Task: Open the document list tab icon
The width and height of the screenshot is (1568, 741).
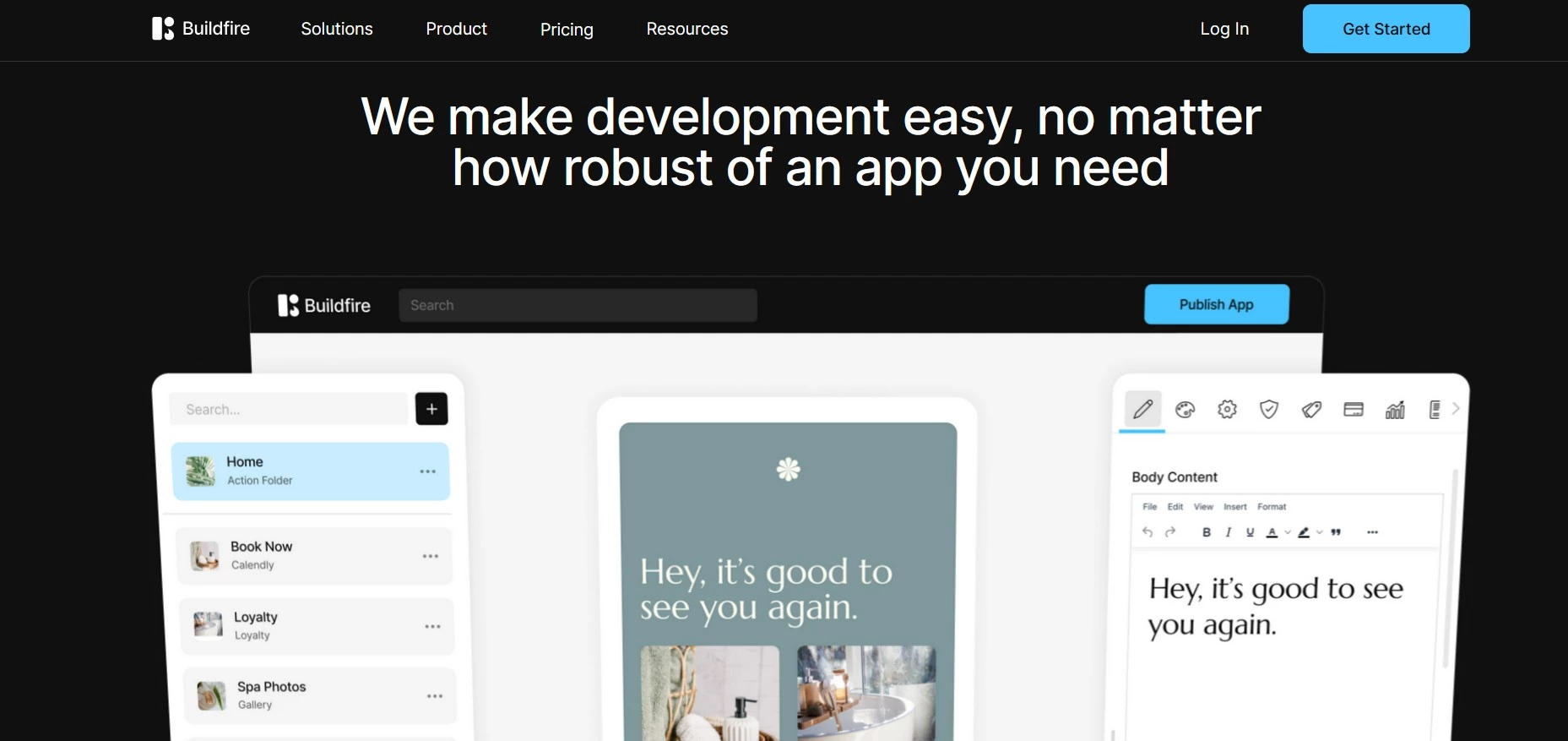Action: click(1434, 410)
